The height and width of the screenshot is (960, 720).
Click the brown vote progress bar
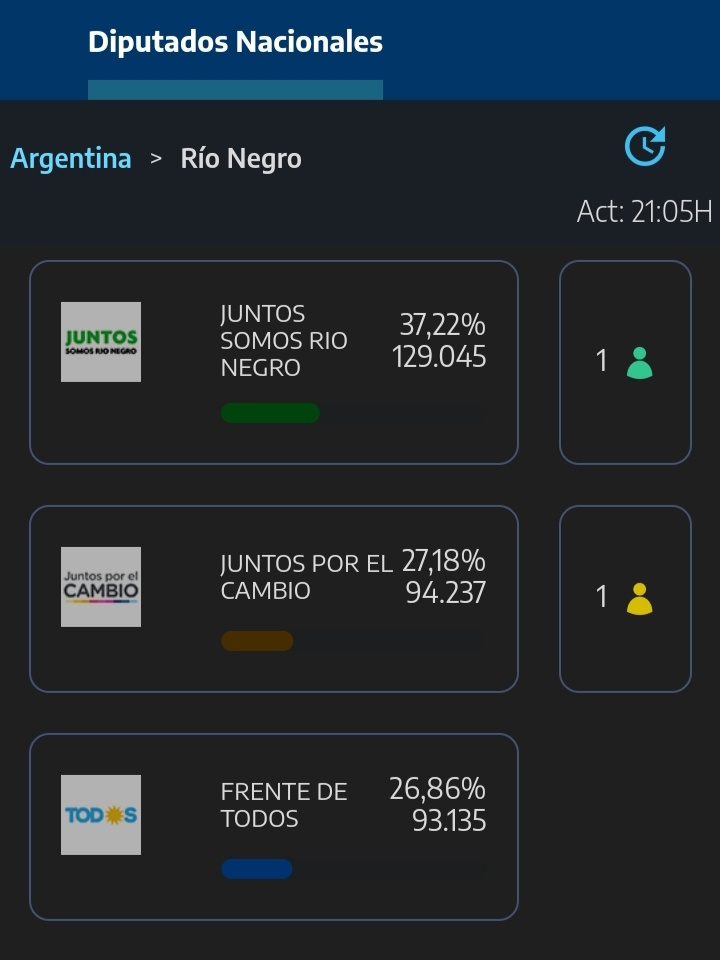point(257,641)
